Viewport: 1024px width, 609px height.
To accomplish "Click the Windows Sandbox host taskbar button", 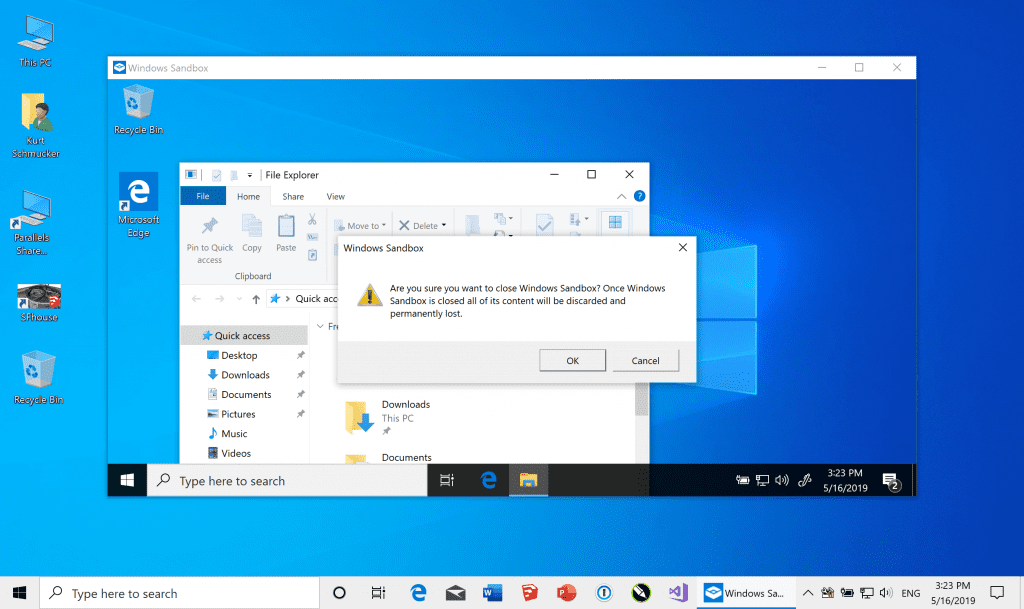I will click(746, 593).
